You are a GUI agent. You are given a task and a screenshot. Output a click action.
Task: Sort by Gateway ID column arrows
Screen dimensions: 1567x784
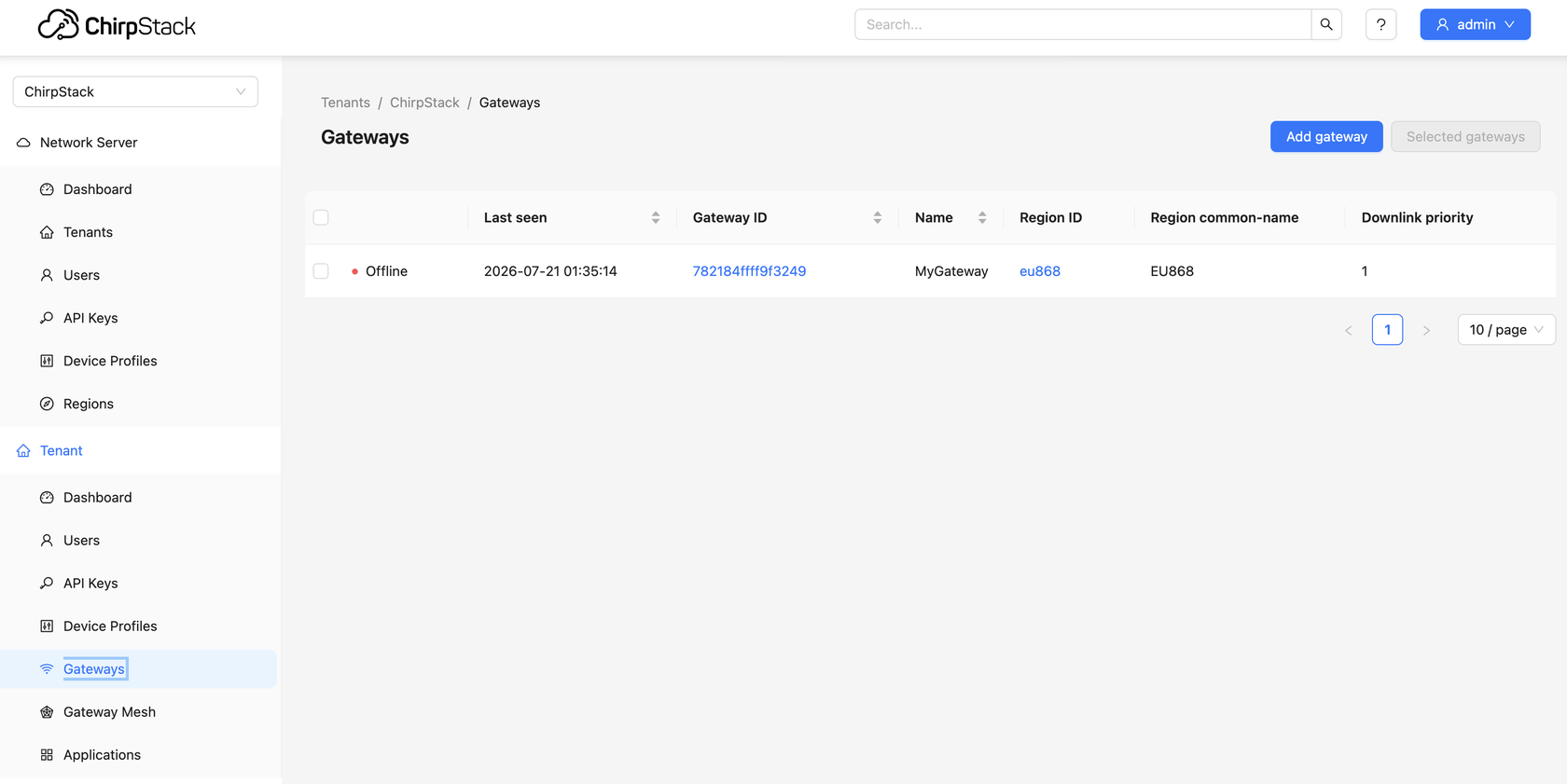point(878,217)
